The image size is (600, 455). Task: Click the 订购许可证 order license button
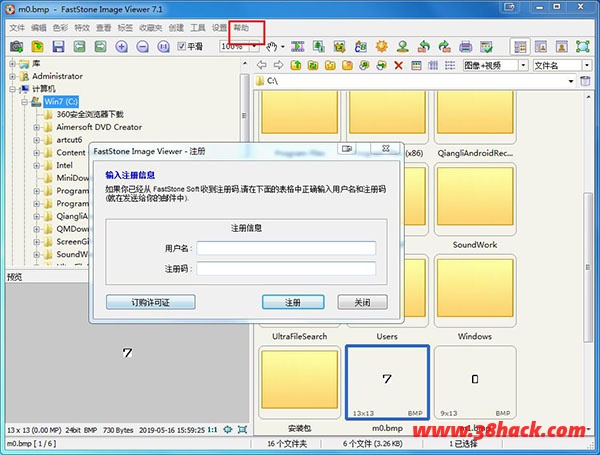click(150, 302)
